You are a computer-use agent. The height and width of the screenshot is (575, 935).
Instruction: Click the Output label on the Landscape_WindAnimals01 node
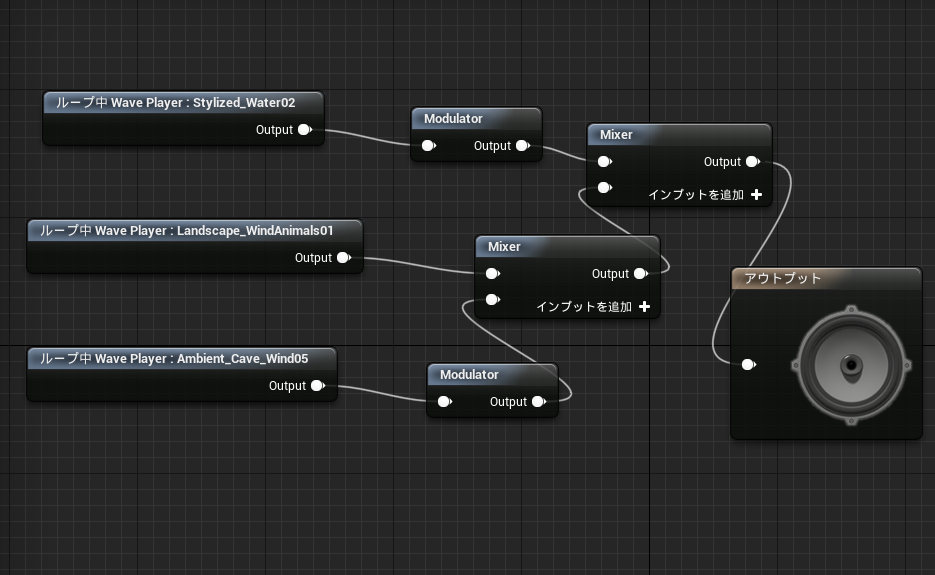click(x=313, y=258)
